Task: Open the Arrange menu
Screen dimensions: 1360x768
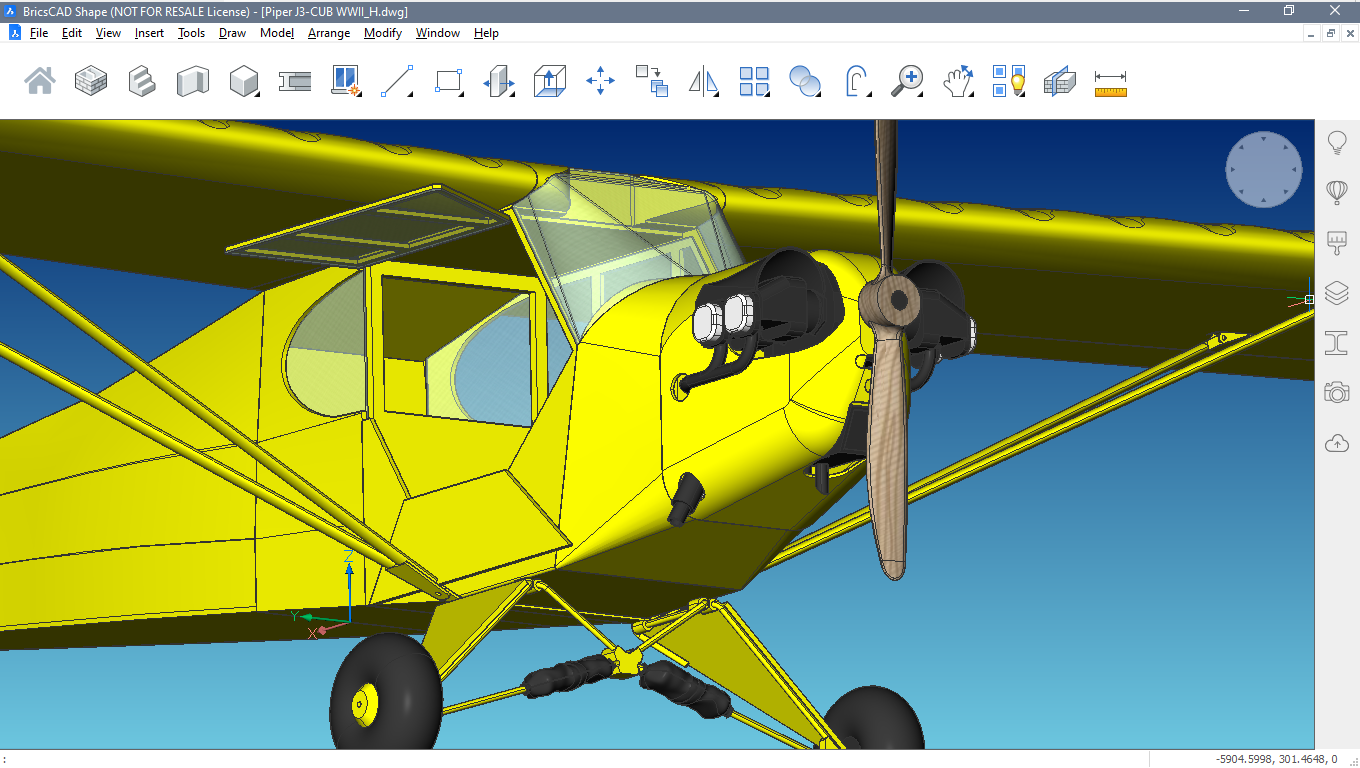Action: (x=329, y=33)
